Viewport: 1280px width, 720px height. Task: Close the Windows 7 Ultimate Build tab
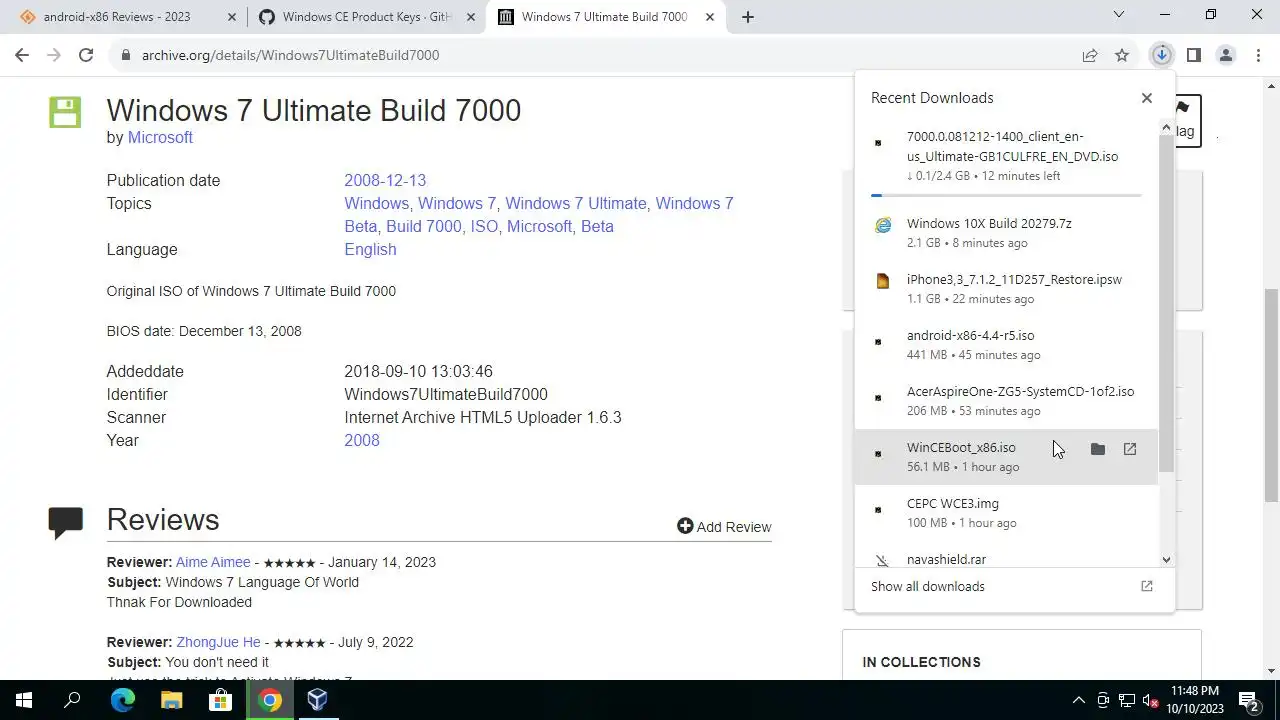(710, 17)
